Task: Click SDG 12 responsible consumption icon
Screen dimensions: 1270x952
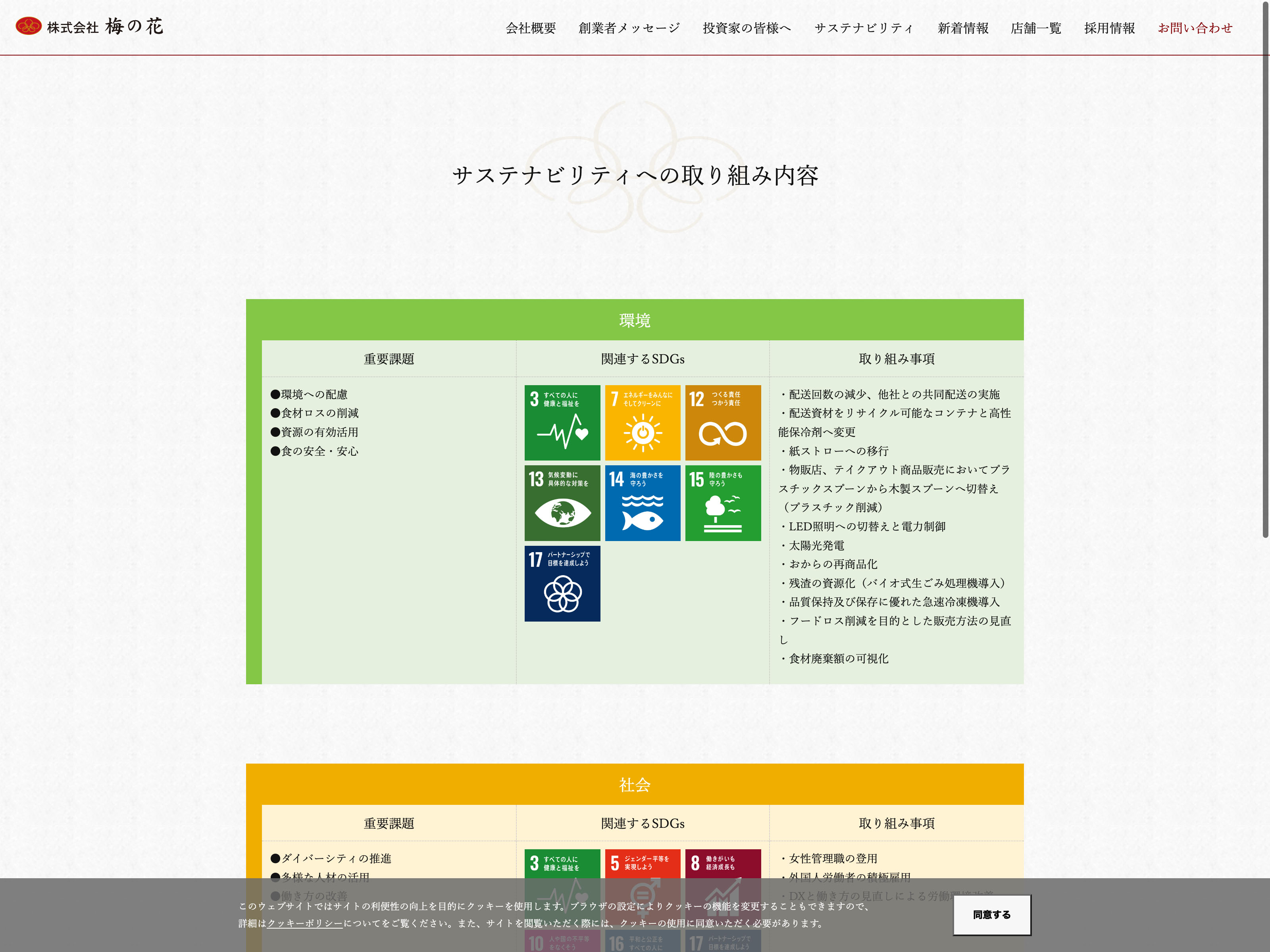Action: tap(723, 422)
